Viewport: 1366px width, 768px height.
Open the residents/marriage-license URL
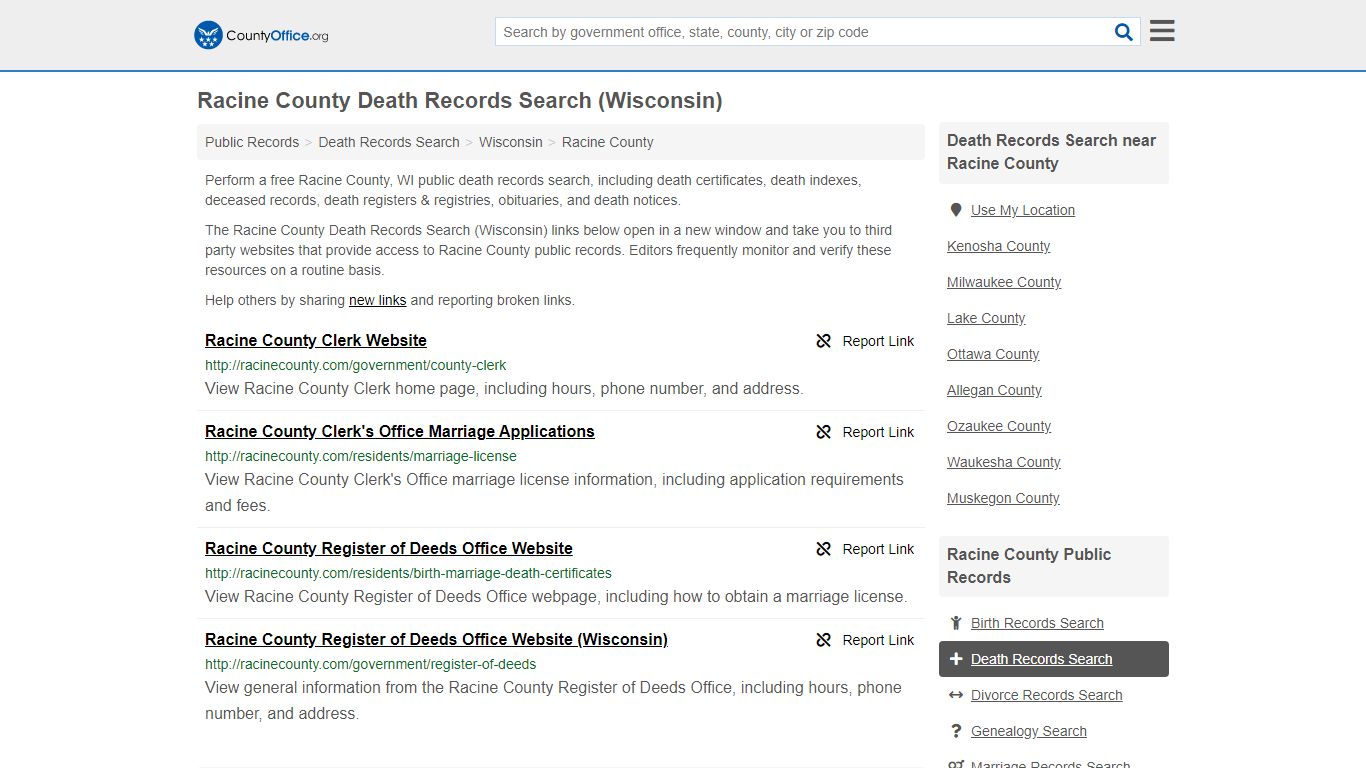[x=361, y=456]
